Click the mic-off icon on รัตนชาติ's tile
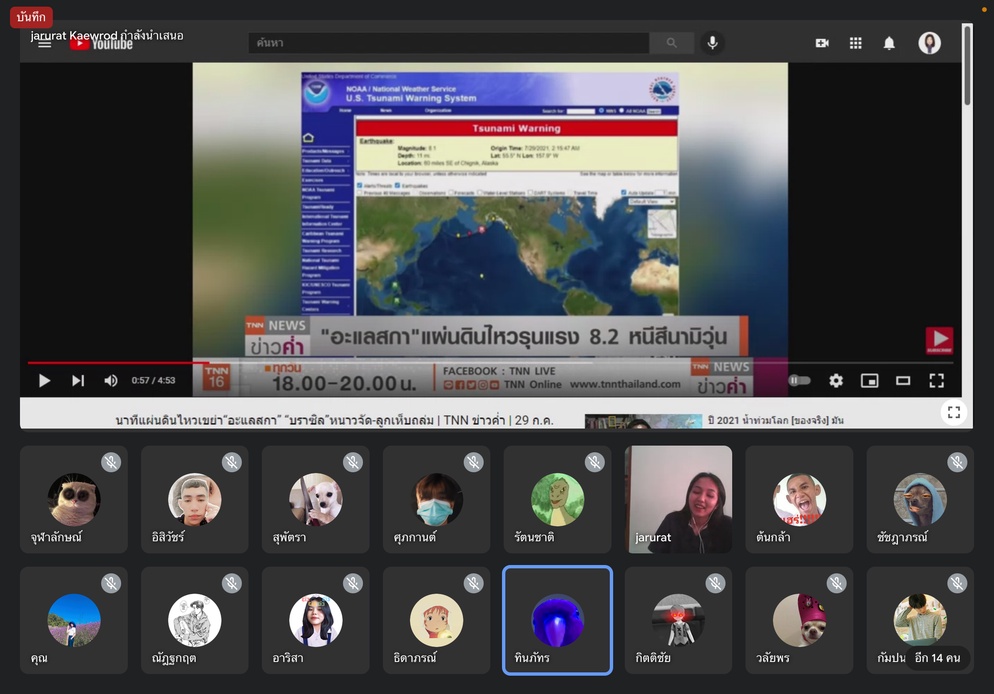The image size is (994, 694). (595, 462)
